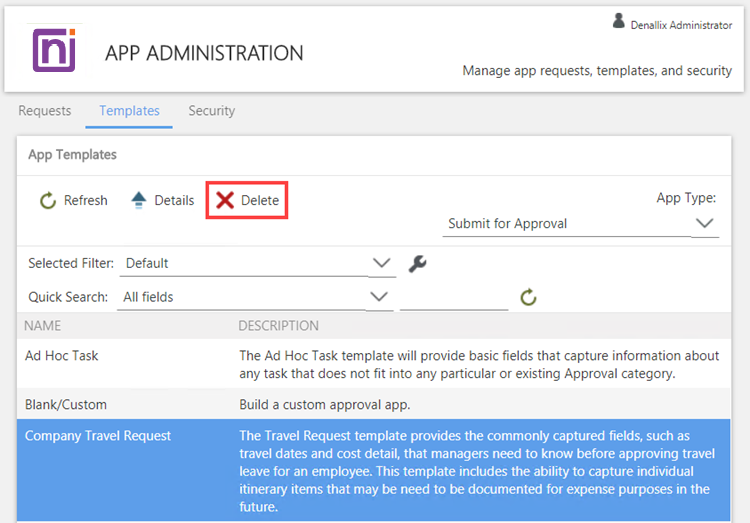Expand the Quick Search fields dropdown

click(x=380, y=297)
